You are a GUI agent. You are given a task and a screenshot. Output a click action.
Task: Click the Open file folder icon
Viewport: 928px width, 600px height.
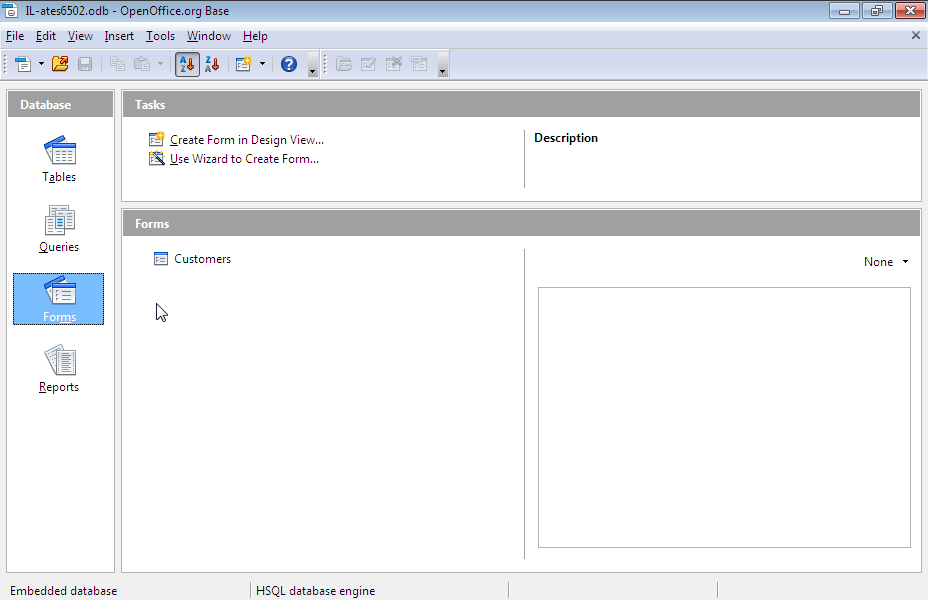[x=60, y=64]
